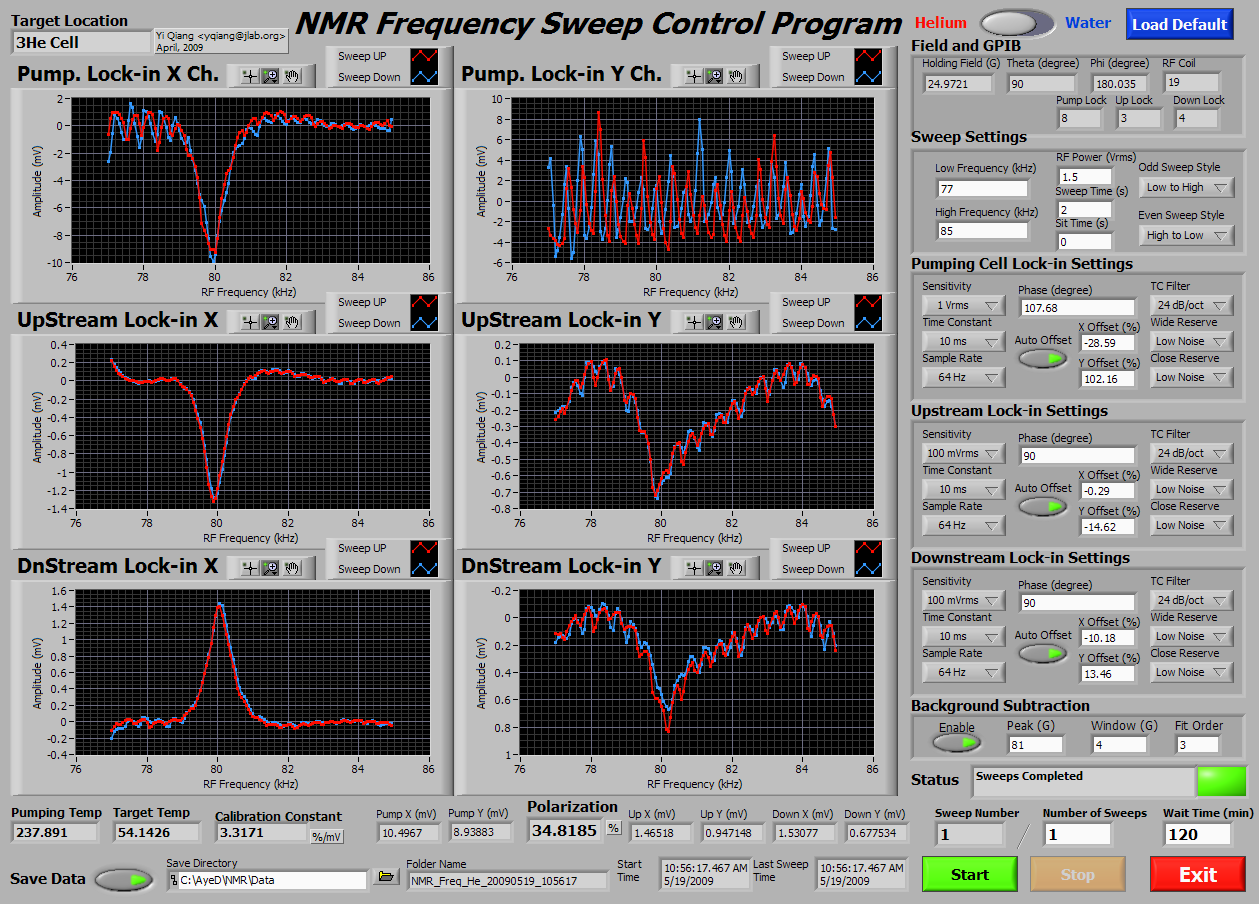1259x904 pixels.
Task: Click the Holding Field (G) value 24.9721
Action: [958, 84]
